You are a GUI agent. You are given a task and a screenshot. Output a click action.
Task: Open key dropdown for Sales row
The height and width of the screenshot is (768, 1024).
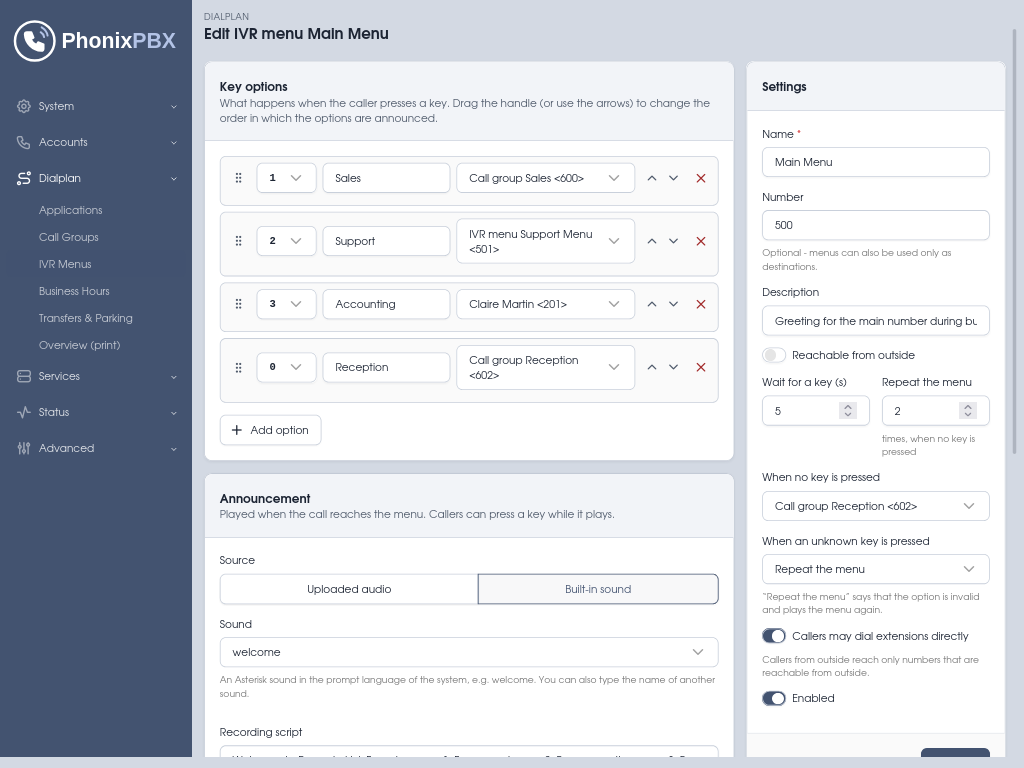tap(286, 178)
